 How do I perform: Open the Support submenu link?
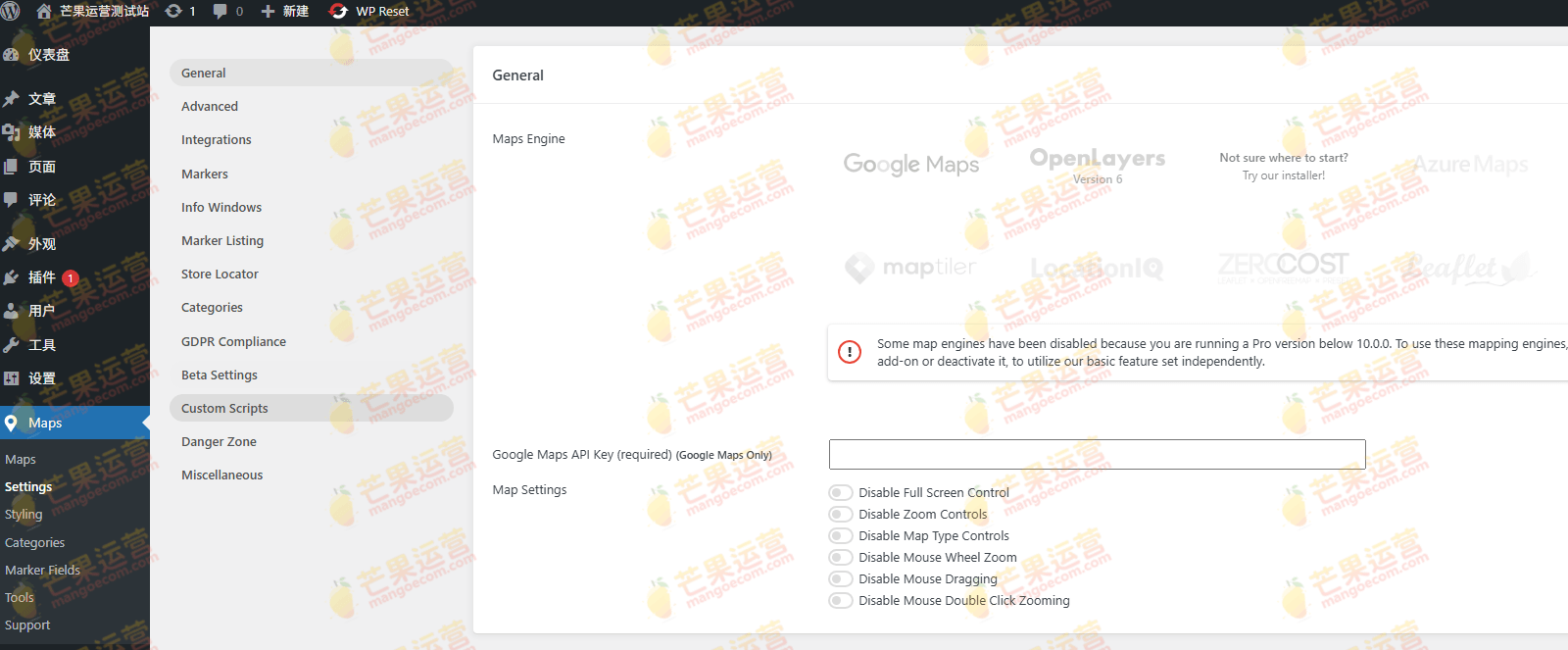(x=27, y=625)
